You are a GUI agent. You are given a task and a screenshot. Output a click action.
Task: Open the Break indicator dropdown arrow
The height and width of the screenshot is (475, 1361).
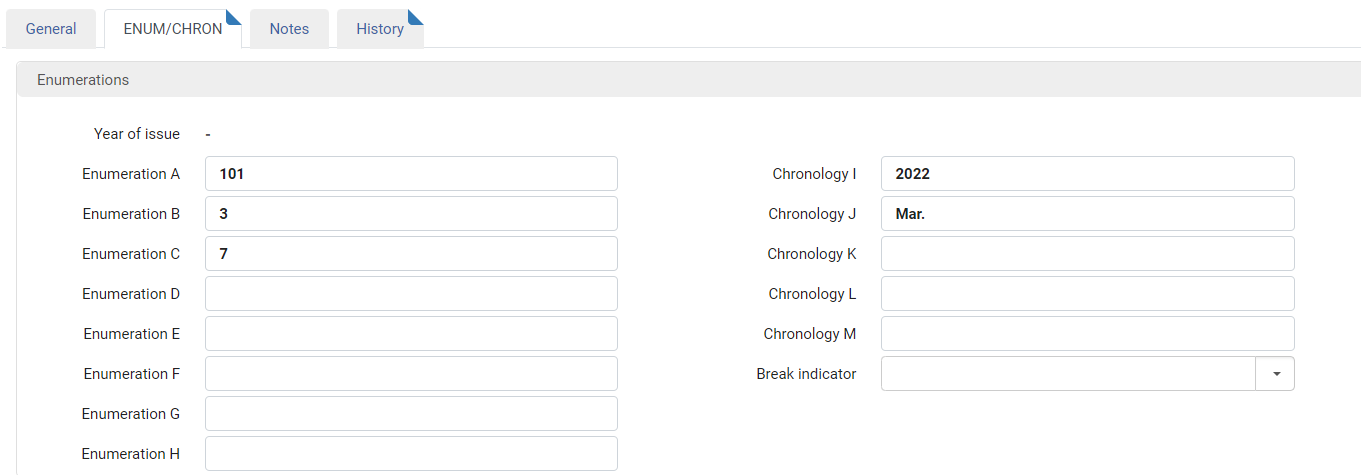coord(1276,374)
